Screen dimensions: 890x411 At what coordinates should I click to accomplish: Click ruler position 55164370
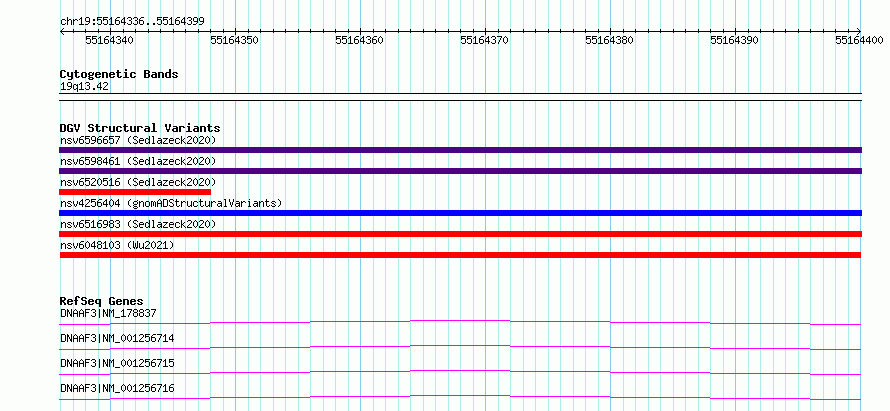click(x=484, y=40)
